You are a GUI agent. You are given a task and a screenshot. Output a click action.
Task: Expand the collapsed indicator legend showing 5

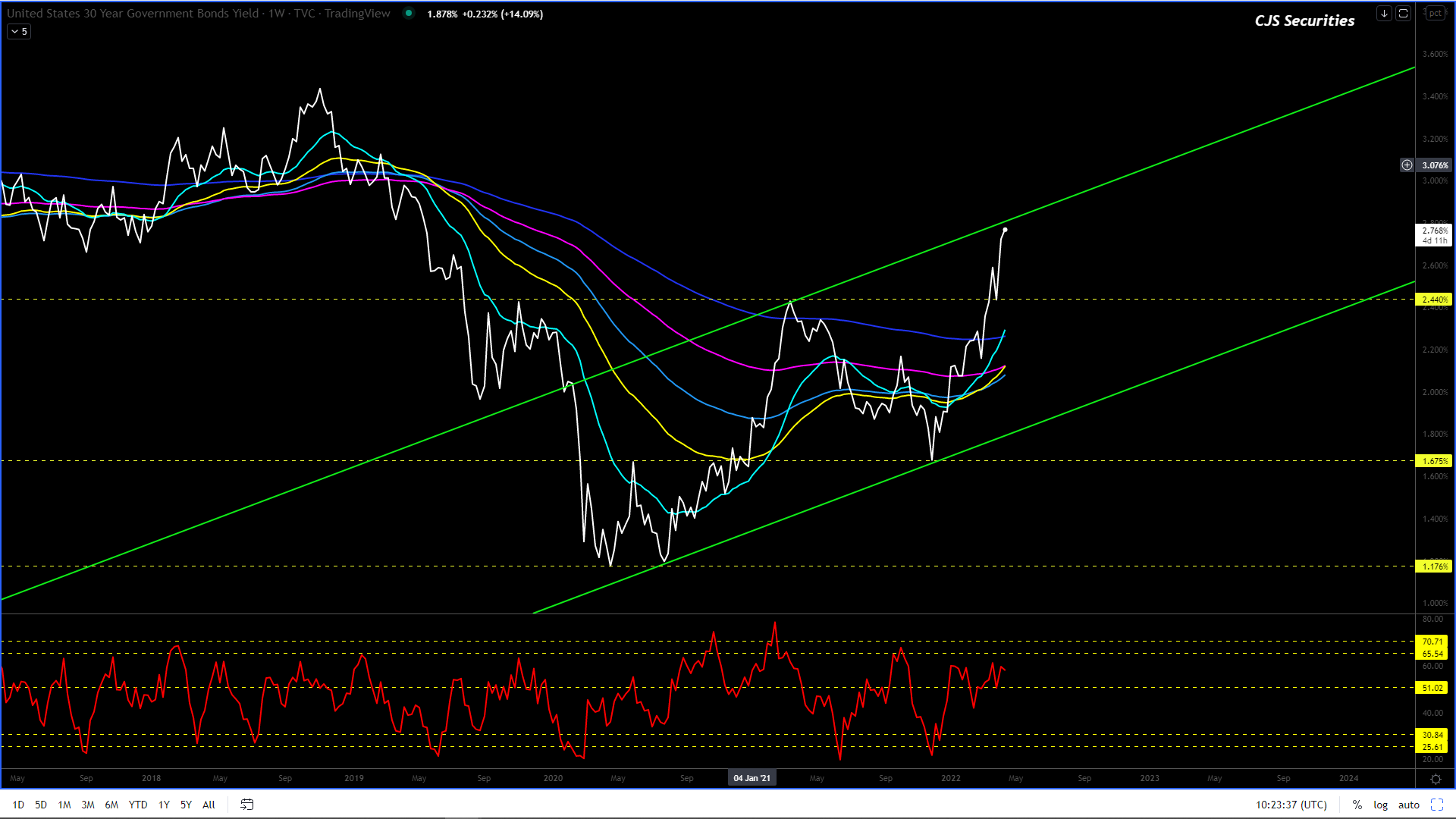coord(19,31)
